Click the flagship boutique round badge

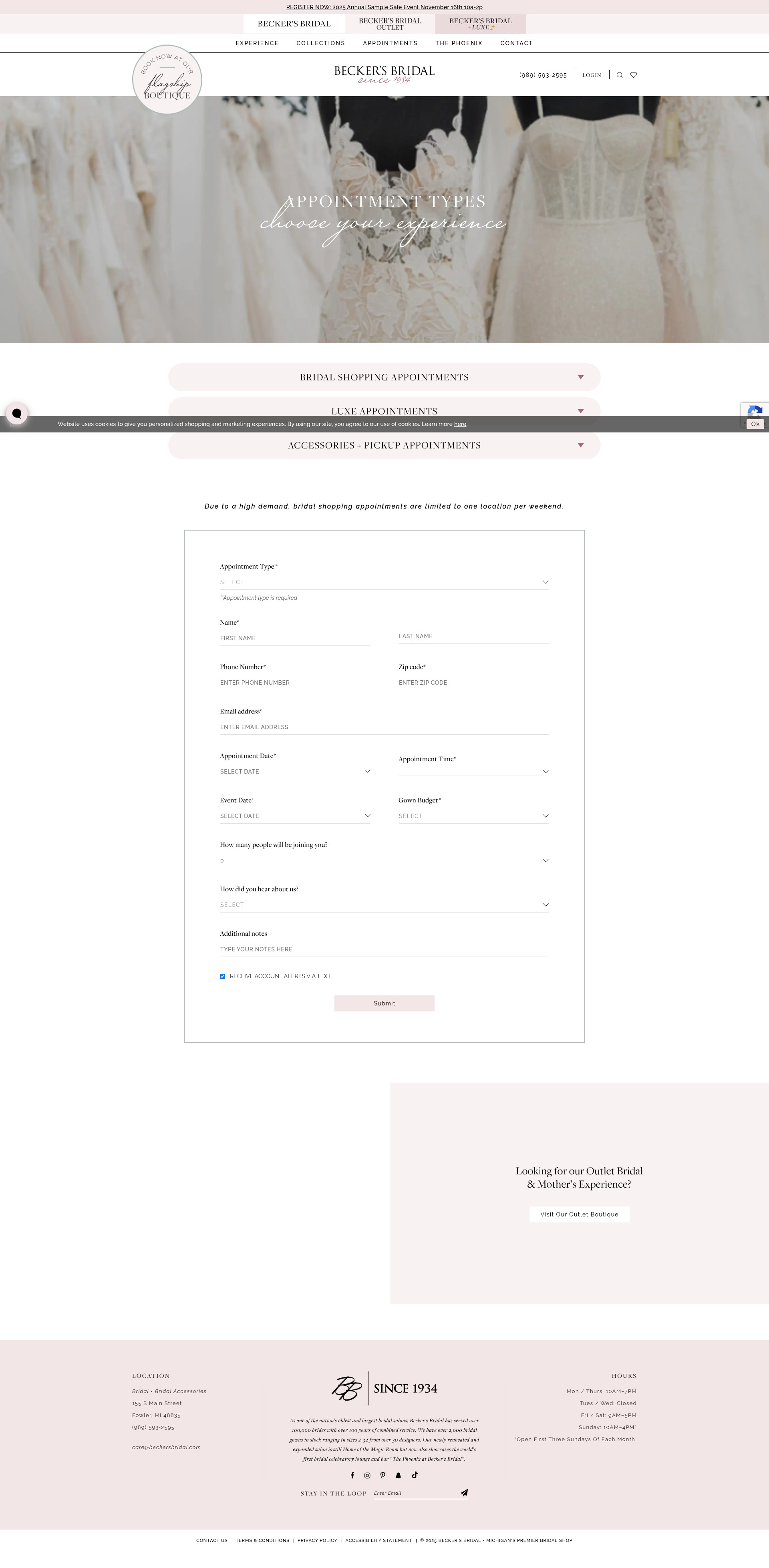(167, 79)
